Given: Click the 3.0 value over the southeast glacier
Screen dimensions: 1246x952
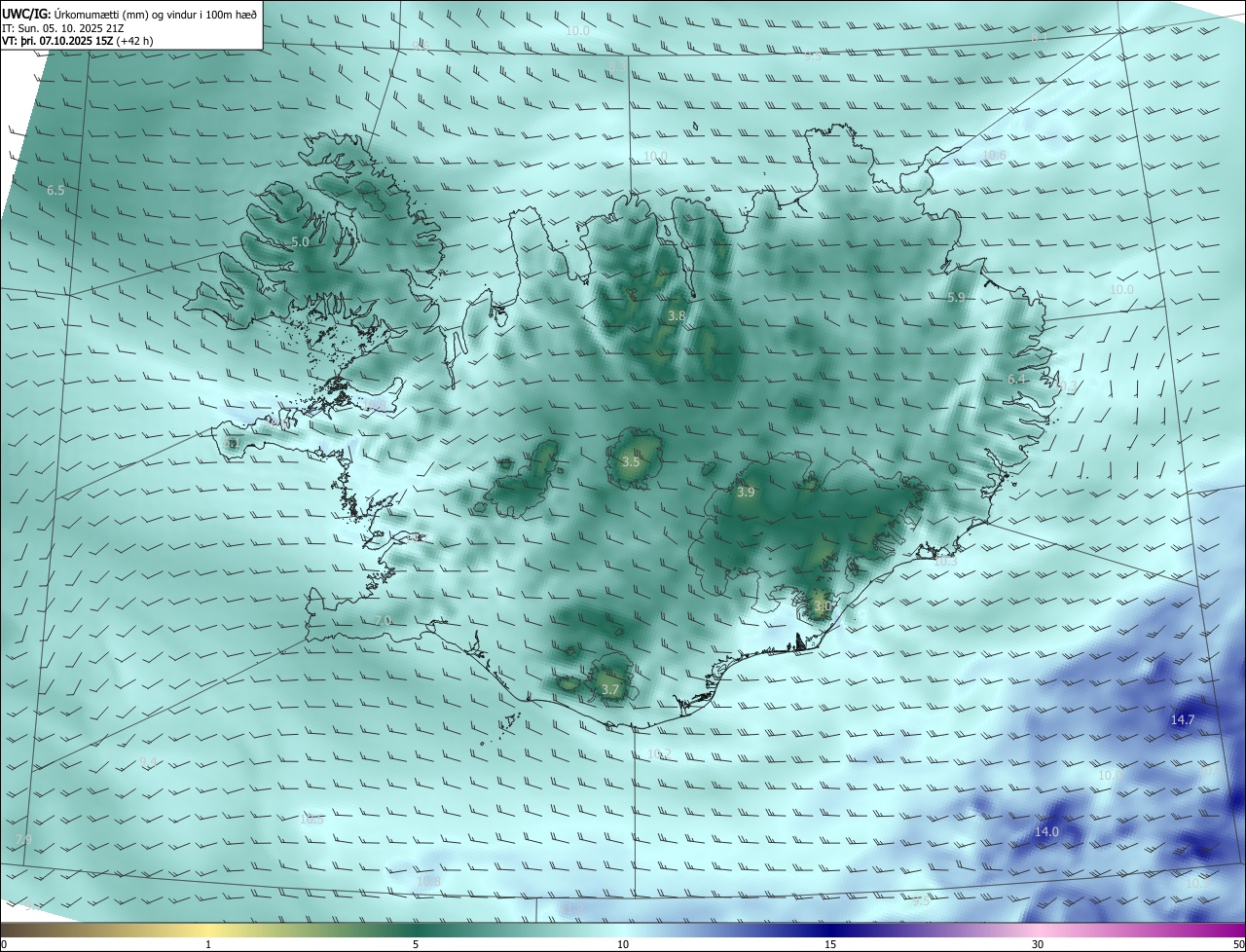Looking at the screenshot, I should coord(822,605).
